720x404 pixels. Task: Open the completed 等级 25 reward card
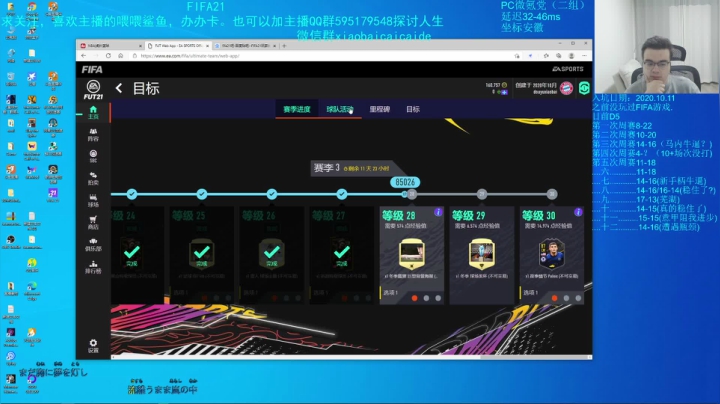202,255
